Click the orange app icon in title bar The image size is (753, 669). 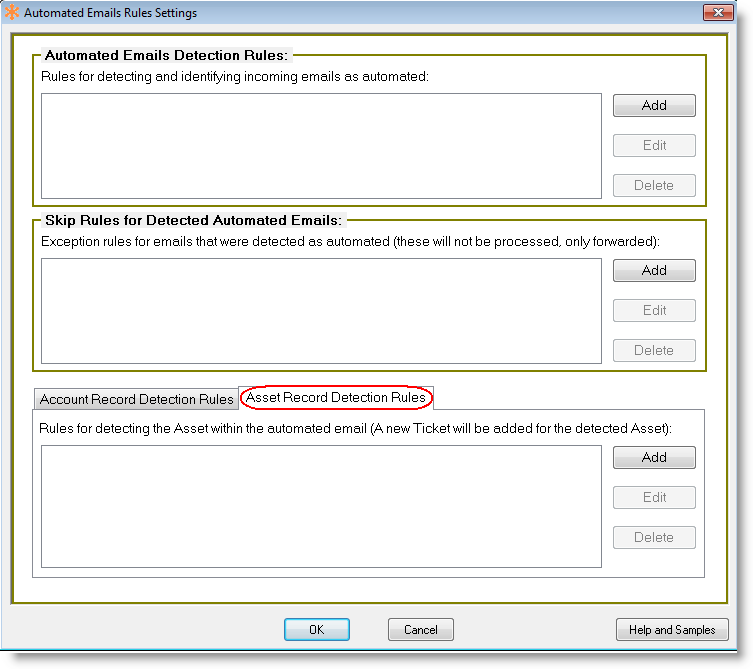click(13, 13)
